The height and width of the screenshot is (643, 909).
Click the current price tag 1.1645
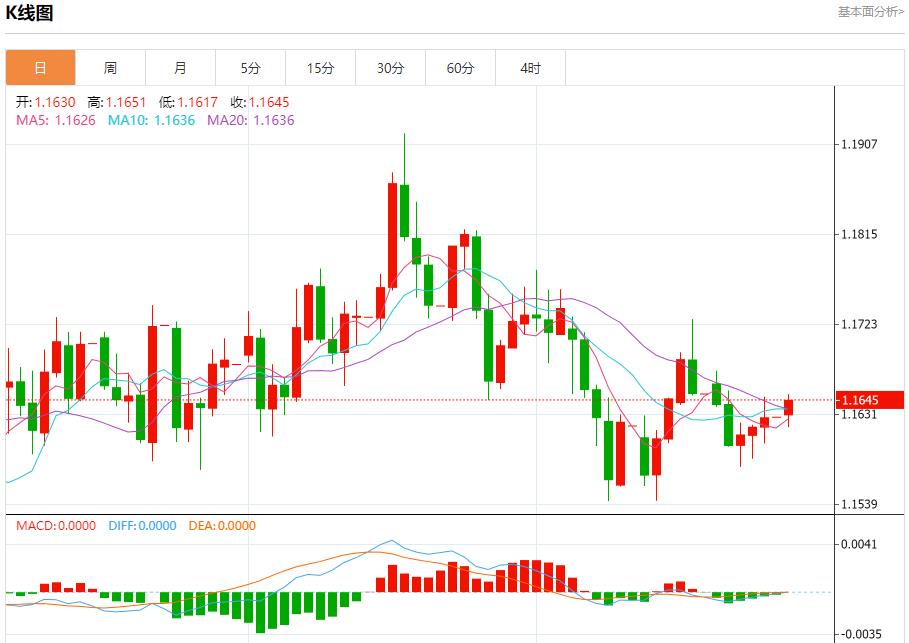point(866,398)
